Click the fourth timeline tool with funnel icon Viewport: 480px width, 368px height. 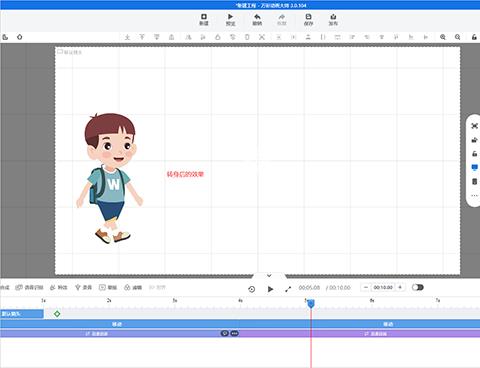pos(83,287)
